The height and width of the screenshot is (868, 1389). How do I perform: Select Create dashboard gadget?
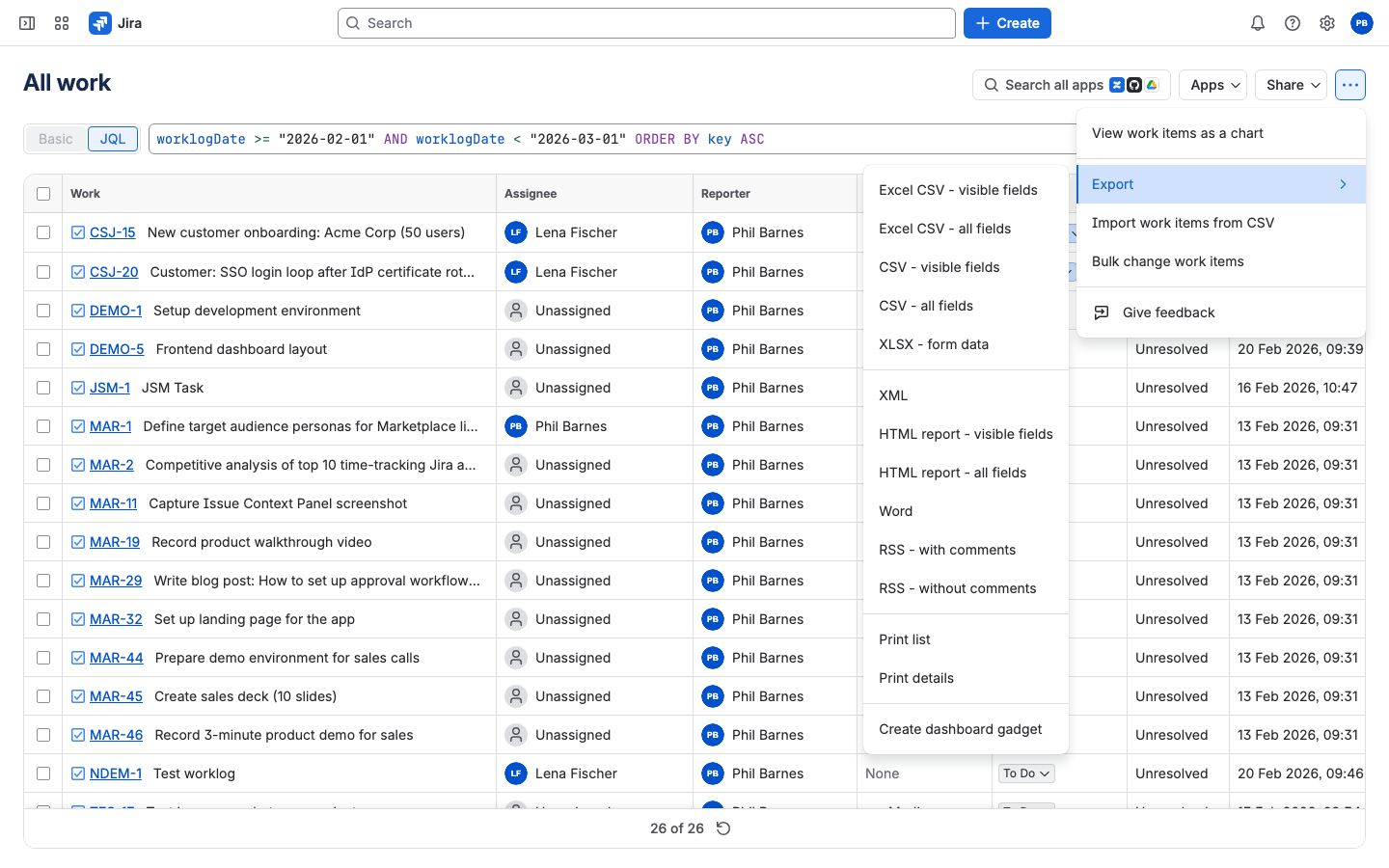pos(967,729)
